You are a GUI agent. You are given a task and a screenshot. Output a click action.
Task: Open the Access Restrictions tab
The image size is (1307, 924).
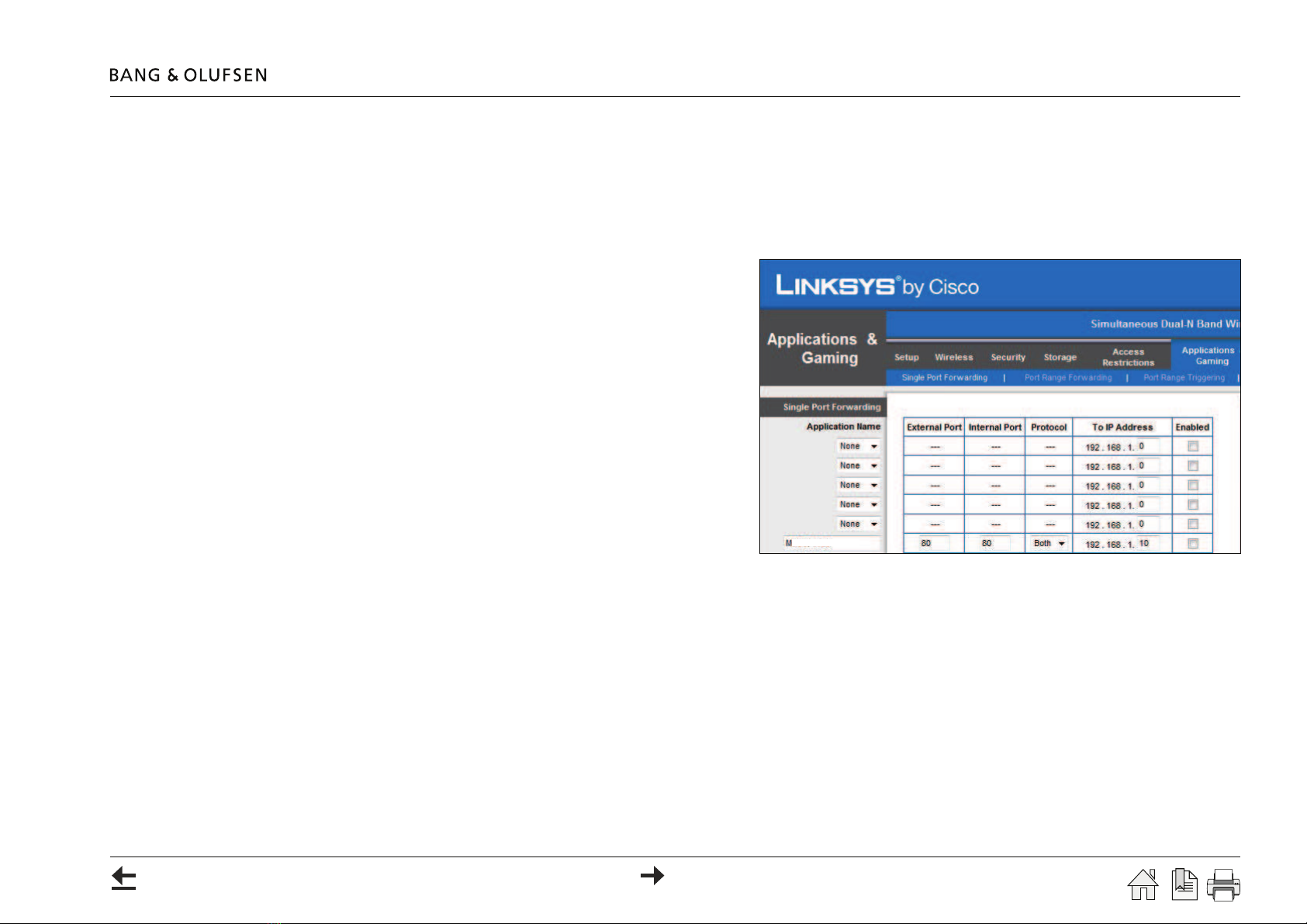(1129, 357)
